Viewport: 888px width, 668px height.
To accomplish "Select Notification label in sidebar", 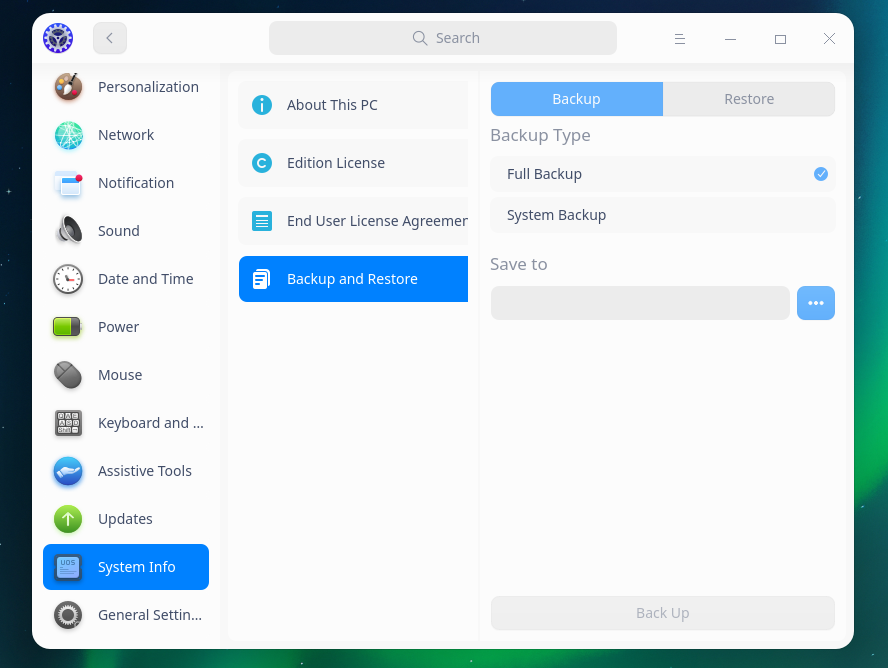I will click(x=136, y=183).
